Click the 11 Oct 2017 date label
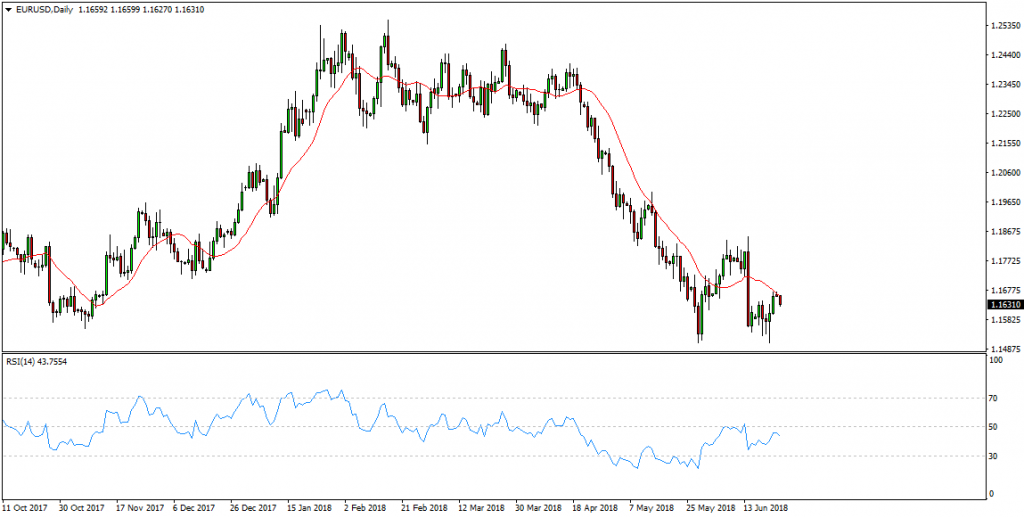Image resolution: width=1024 pixels, height=518 pixels. [24, 508]
